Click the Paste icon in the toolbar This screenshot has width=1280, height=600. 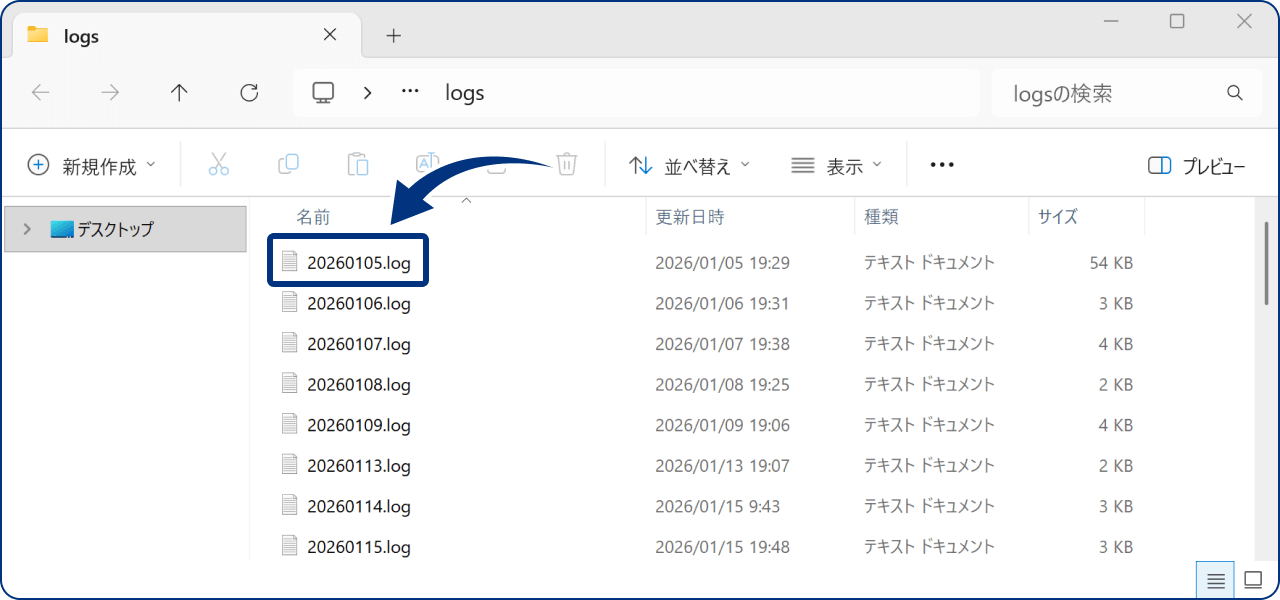pos(357,164)
